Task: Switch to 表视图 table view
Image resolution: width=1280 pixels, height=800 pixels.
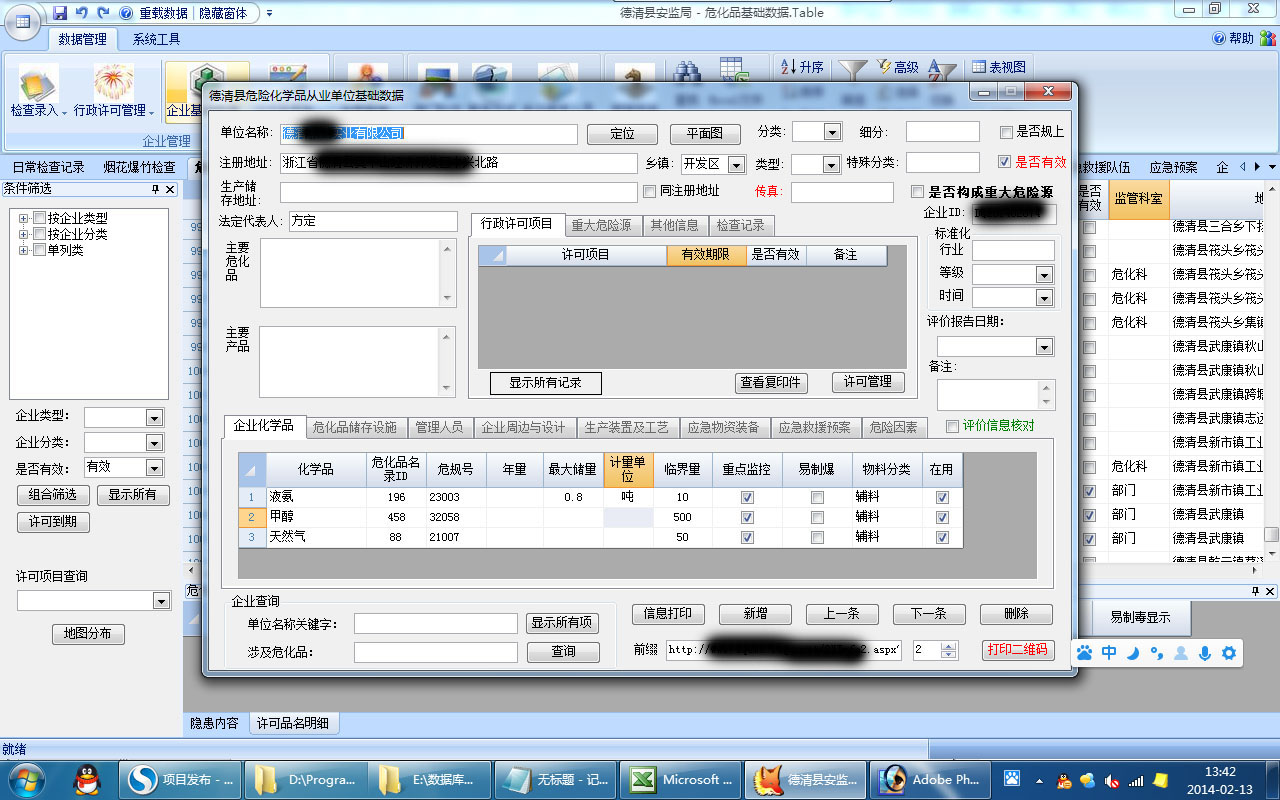Action: pyautogui.click(x=998, y=67)
